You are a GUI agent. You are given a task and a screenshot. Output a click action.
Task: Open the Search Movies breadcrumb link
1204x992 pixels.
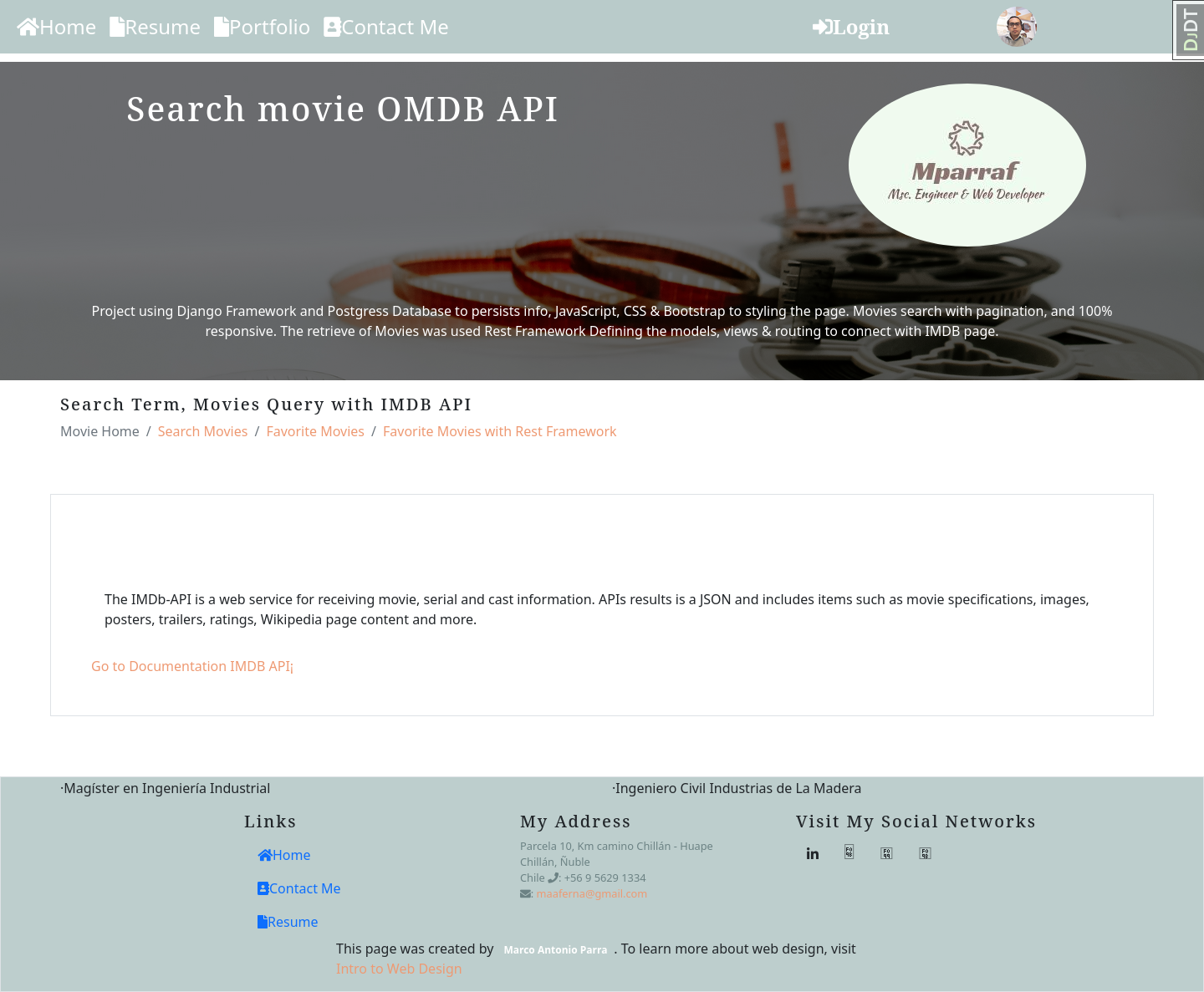(203, 431)
